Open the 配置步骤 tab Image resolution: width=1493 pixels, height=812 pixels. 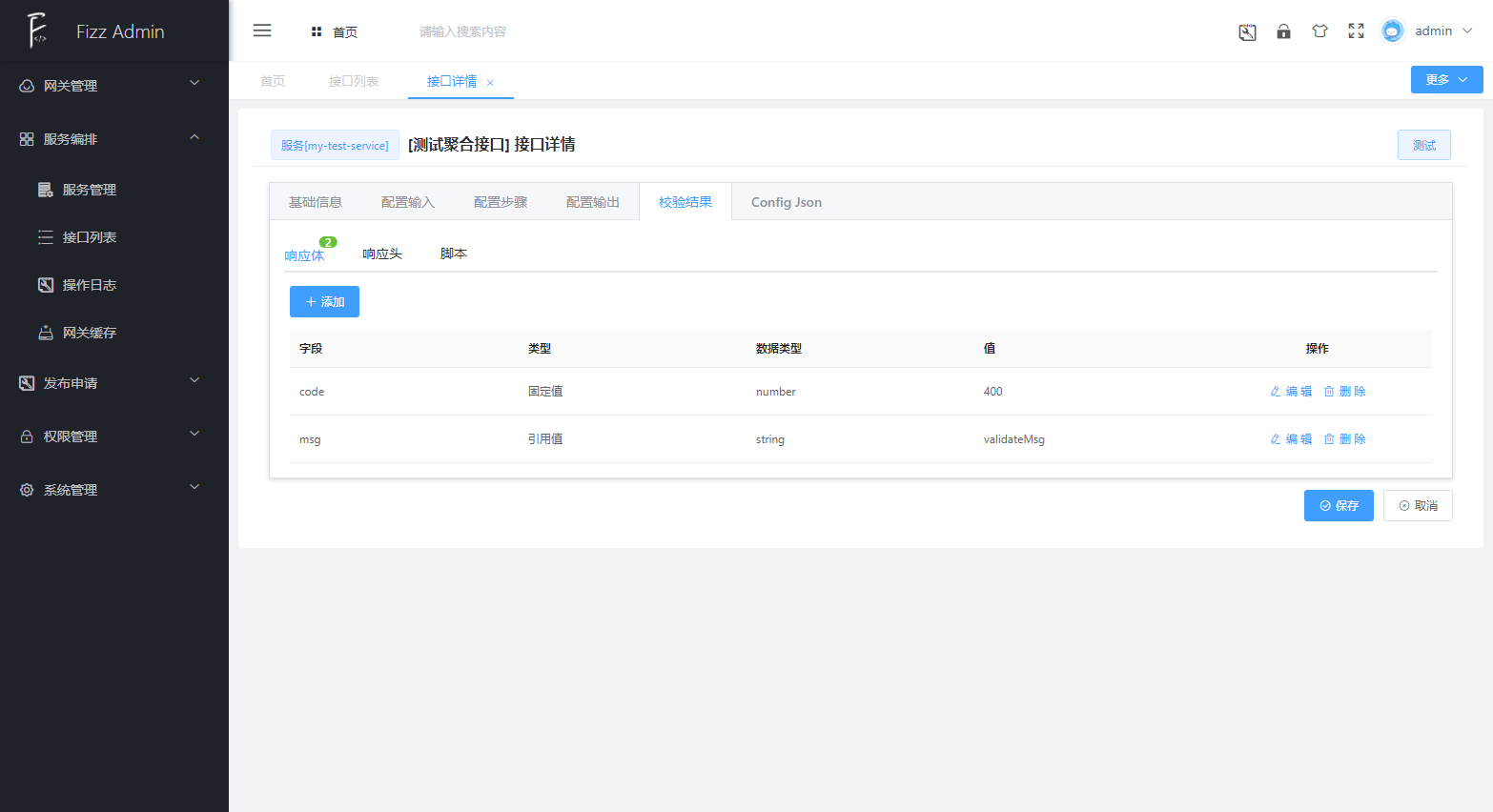[x=501, y=202]
